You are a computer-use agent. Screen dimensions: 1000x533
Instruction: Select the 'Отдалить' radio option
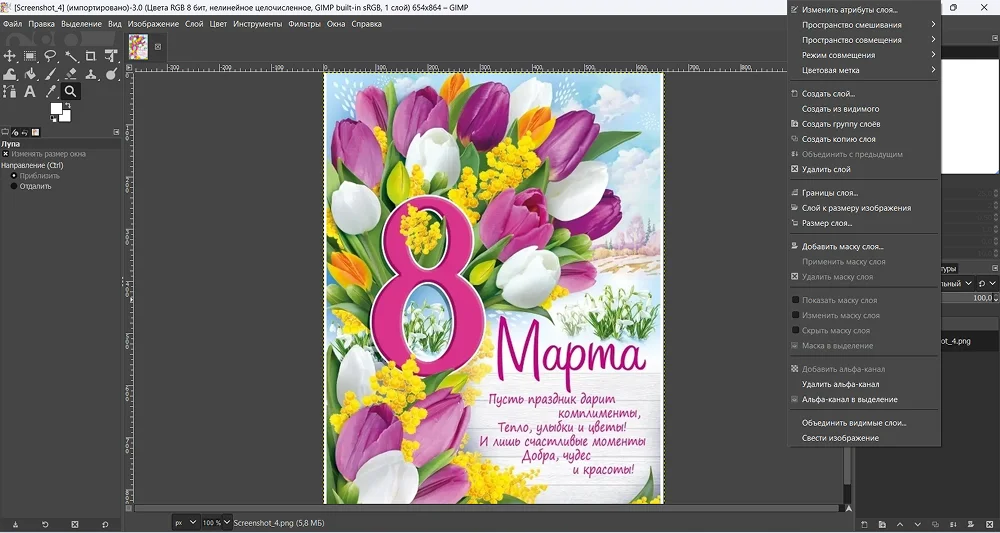point(14,186)
